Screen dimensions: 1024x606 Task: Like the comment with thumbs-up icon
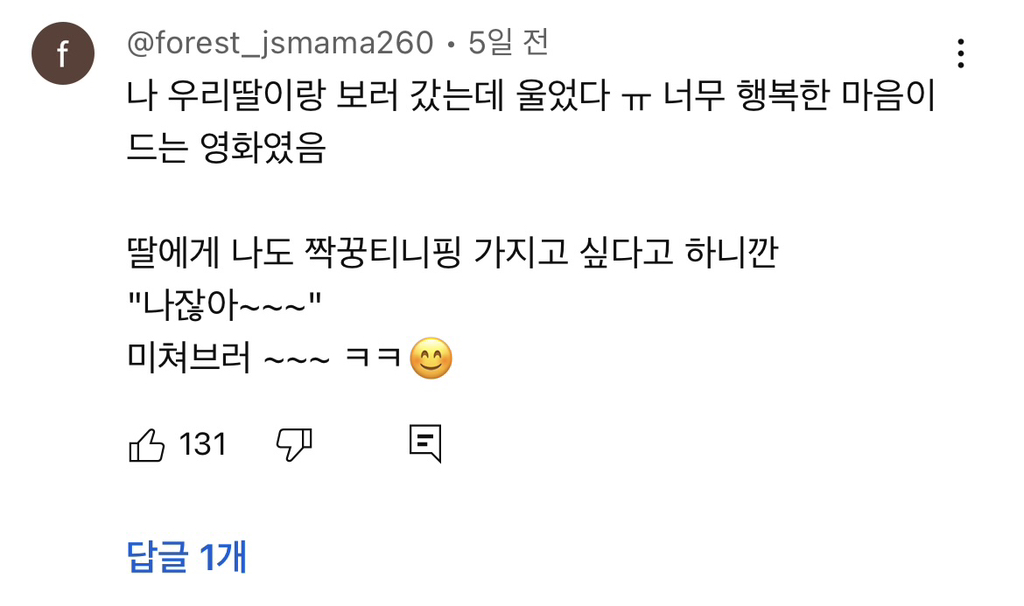(x=146, y=444)
